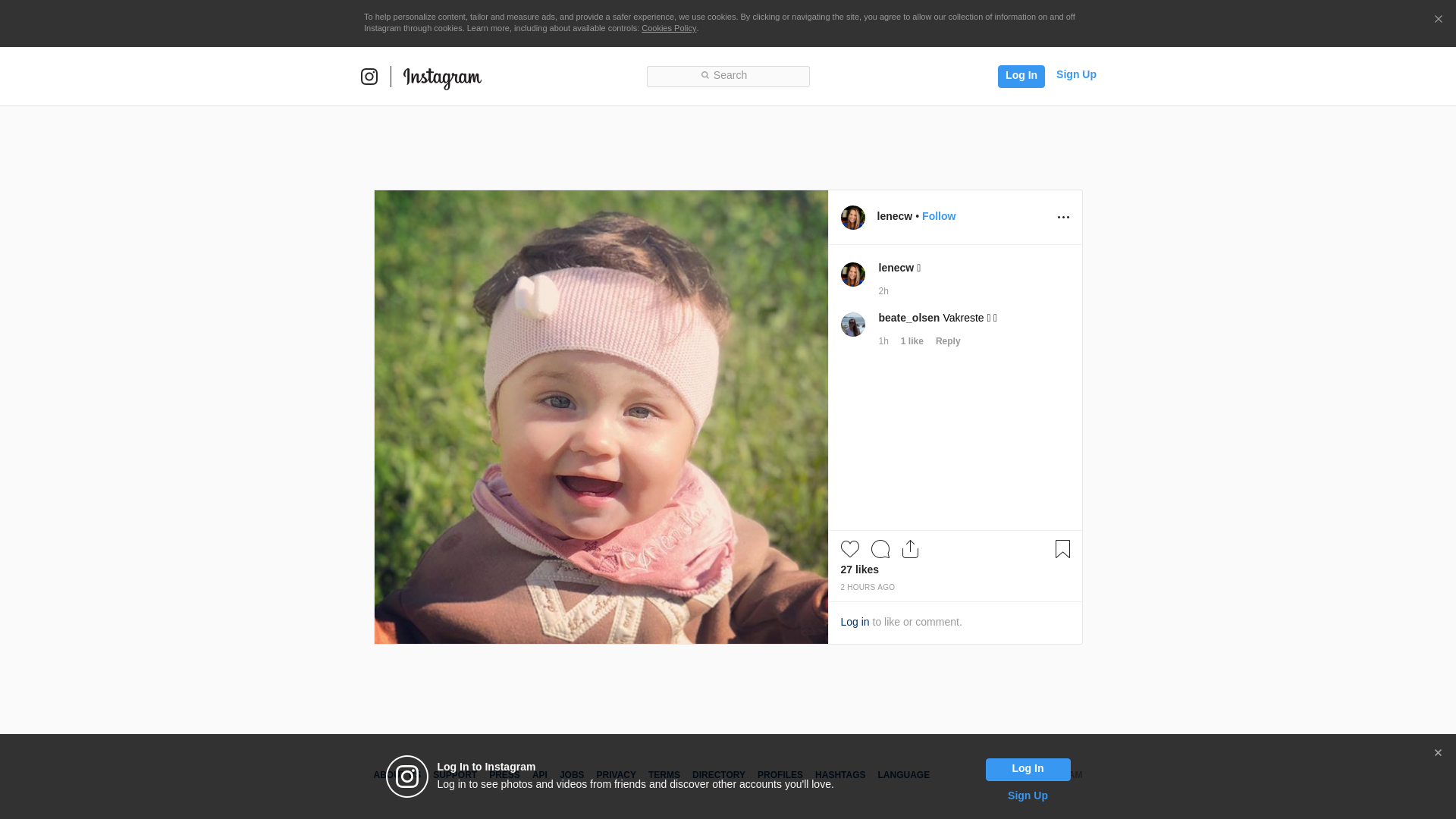Open beate_olsen's profile picture
Image resolution: width=1456 pixels, height=819 pixels.
(852, 325)
